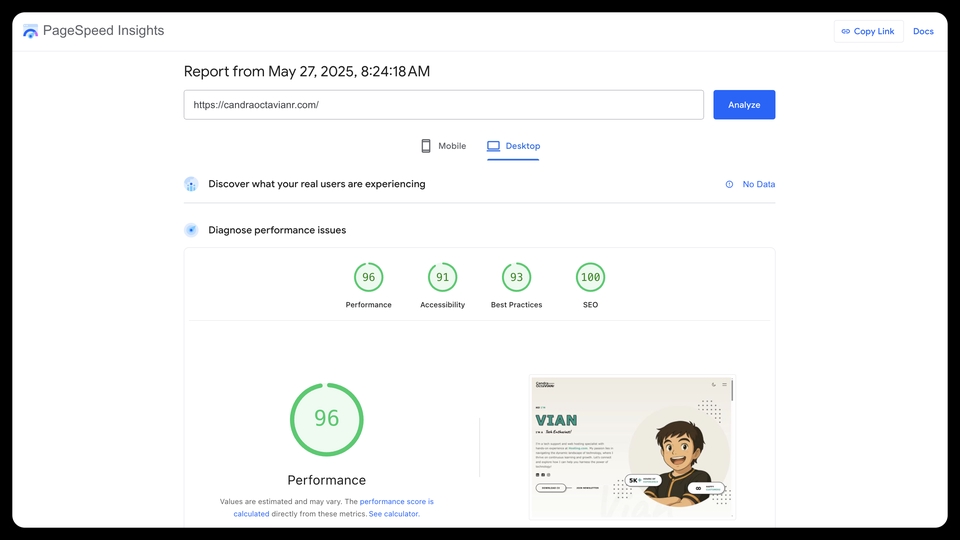Click the report date heading text
The height and width of the screenshot is (540, 960).
coord(307,71)
